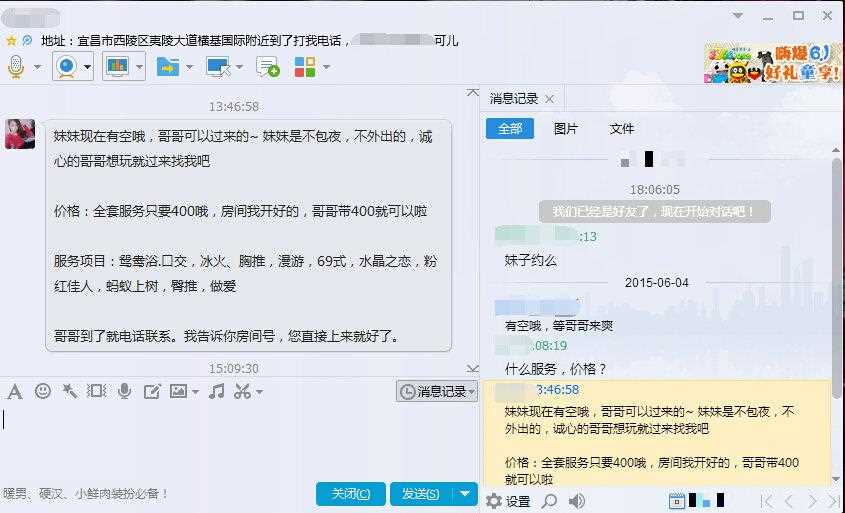Click the history panel vertical scrollbar
Screen dimensions: 845x513
pyautogui.click(x=837, y=278)
